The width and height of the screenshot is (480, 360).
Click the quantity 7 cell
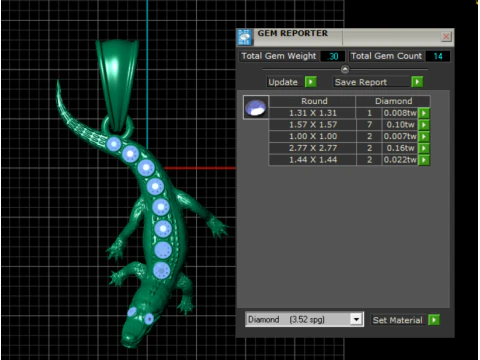point(369,125)
